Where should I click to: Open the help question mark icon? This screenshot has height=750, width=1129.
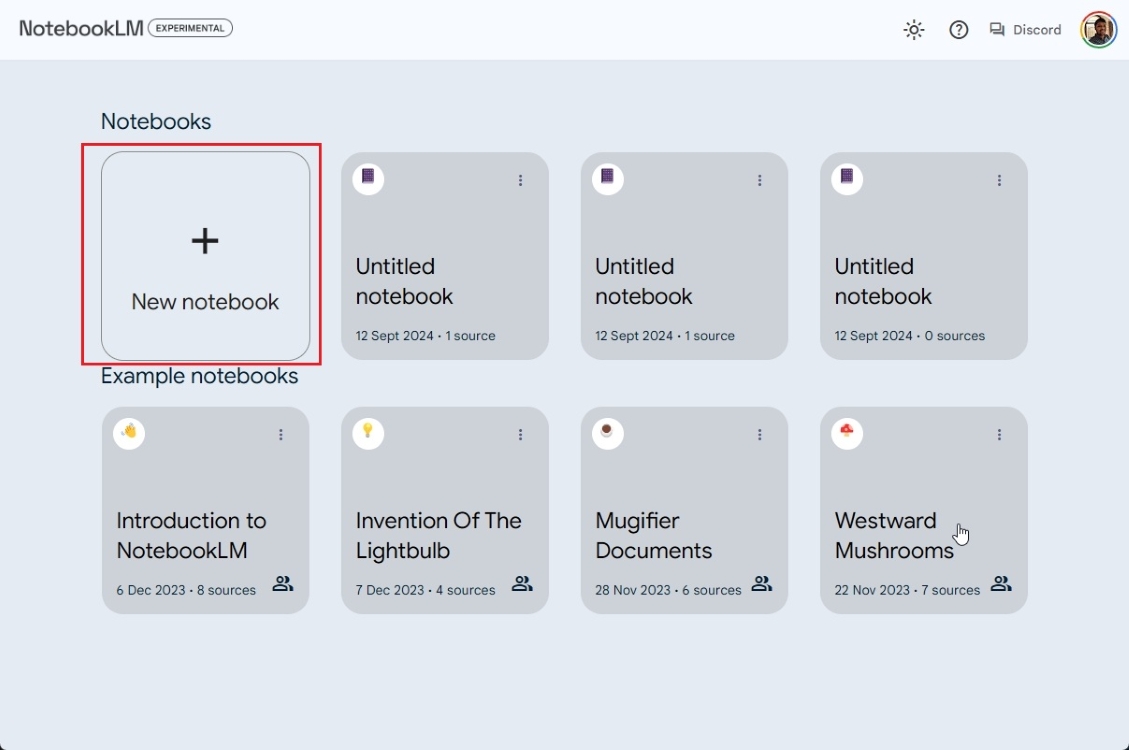pos(958,30)
